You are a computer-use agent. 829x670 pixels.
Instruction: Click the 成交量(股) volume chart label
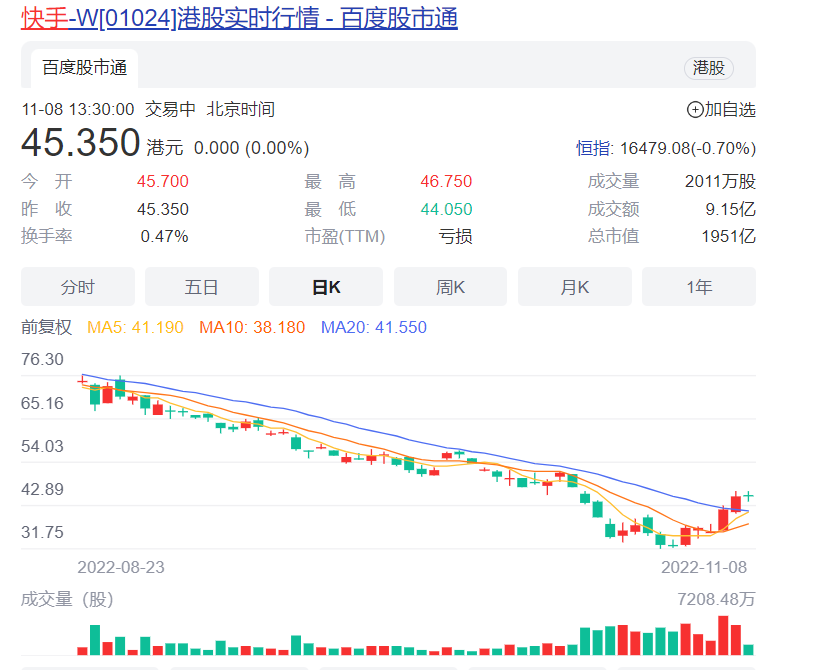click(67, 599)
